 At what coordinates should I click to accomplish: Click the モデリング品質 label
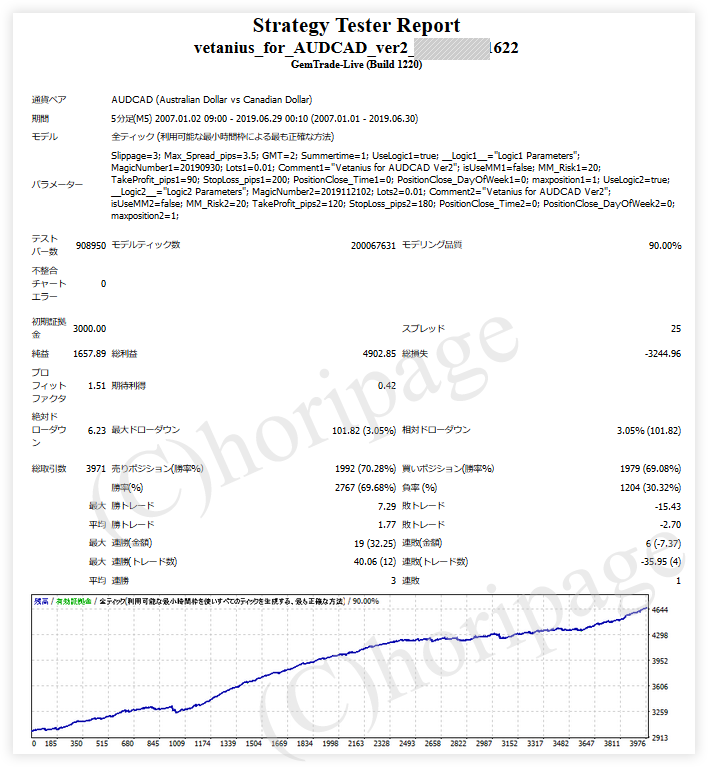(432, 245)
